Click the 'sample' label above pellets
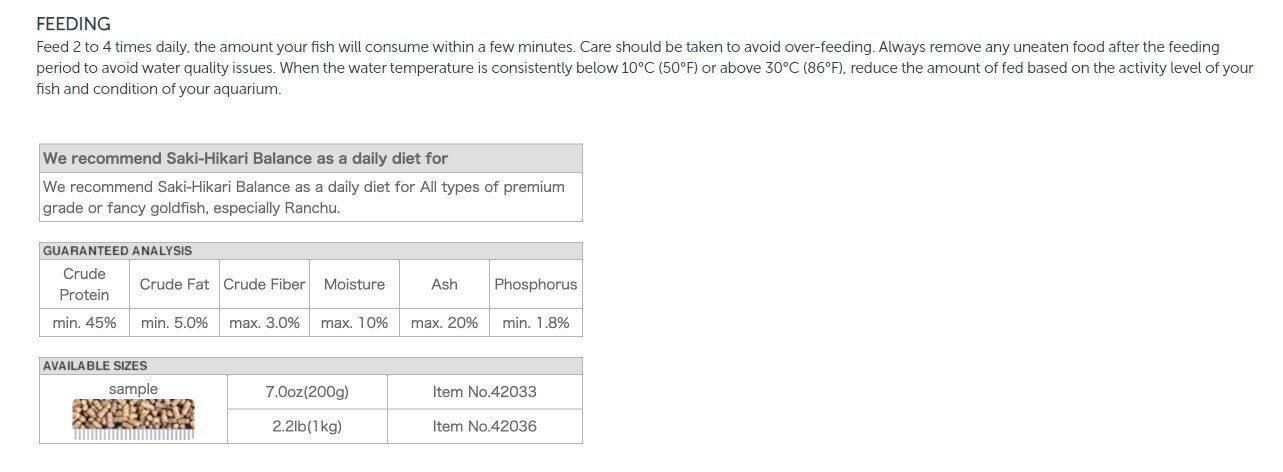This screenshot has height=472, width=1283. tap(133, 389)
